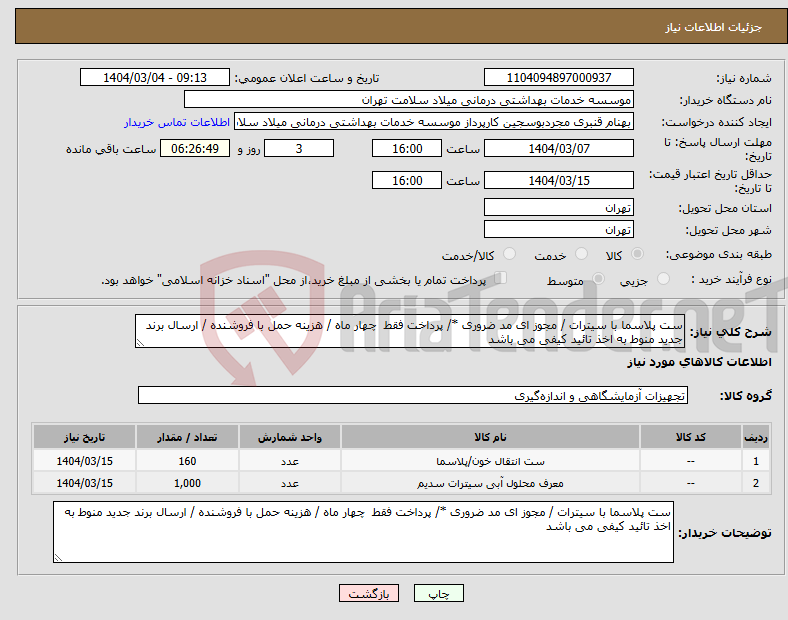Toggle the اسناد خزانه اسلامی payment checkbox
Viewport: 788px width, 620px height.
[x=501, y=278]
